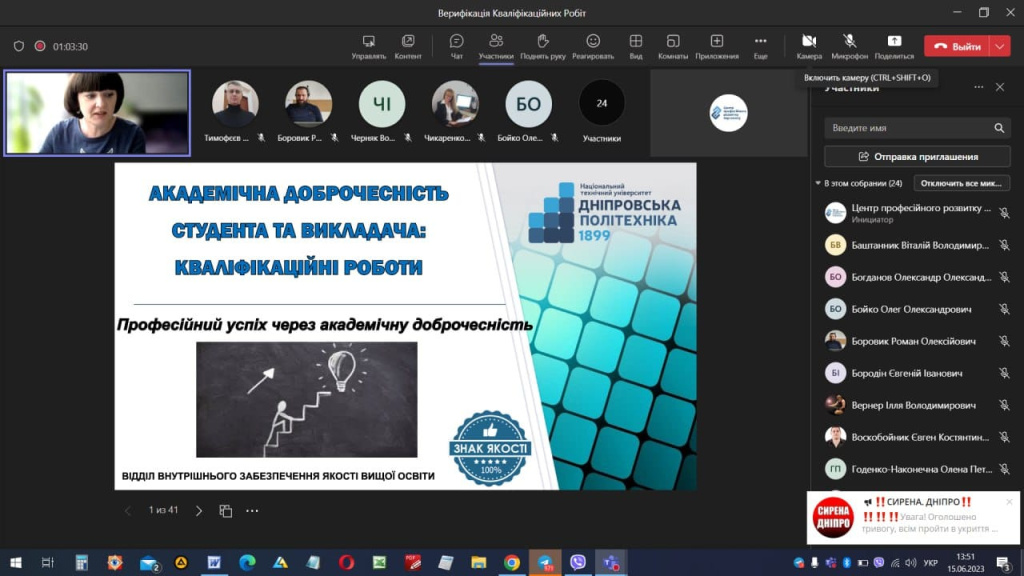Toggle mic of Бородін Євгеній Іванович
Screen dimensions: 1024x576
(x=1004, y=373)
